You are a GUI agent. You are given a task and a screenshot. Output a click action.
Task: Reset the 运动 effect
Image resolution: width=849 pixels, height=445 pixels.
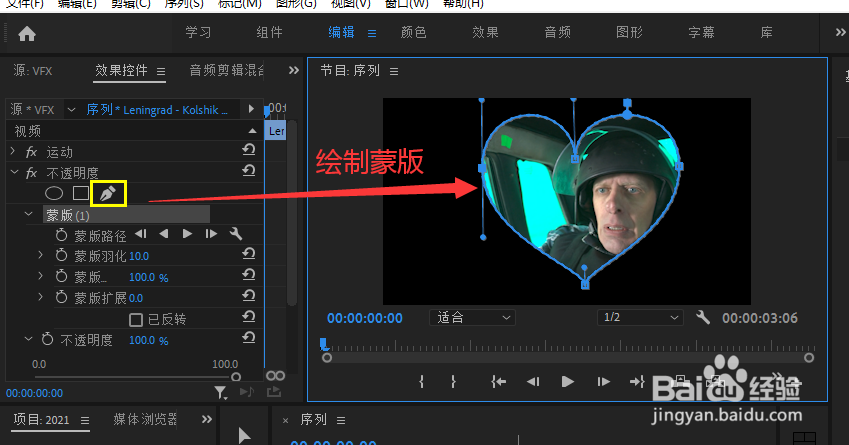[249, 150]
